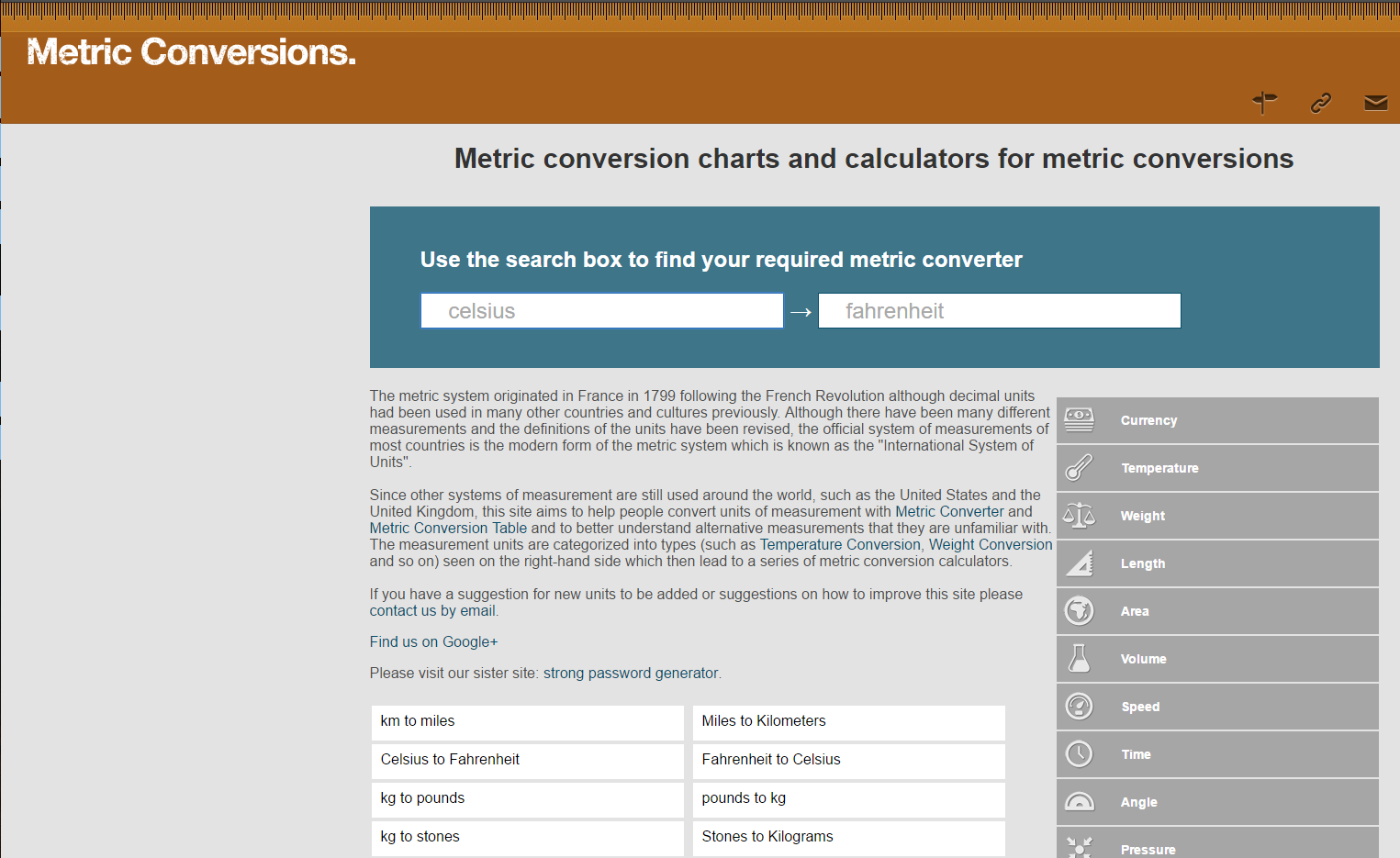Select the Pressure category icon

[1079, 845]
